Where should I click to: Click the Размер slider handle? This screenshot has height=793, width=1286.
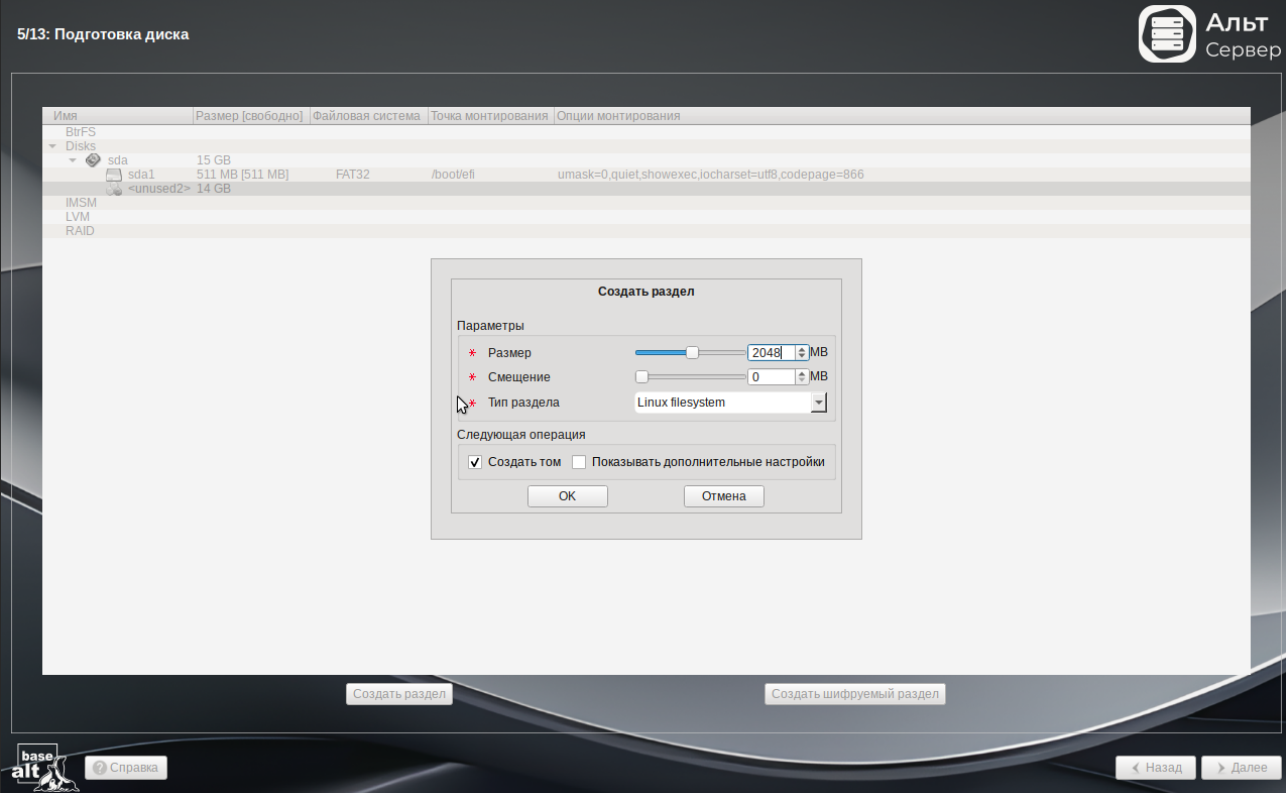[692, 352]
